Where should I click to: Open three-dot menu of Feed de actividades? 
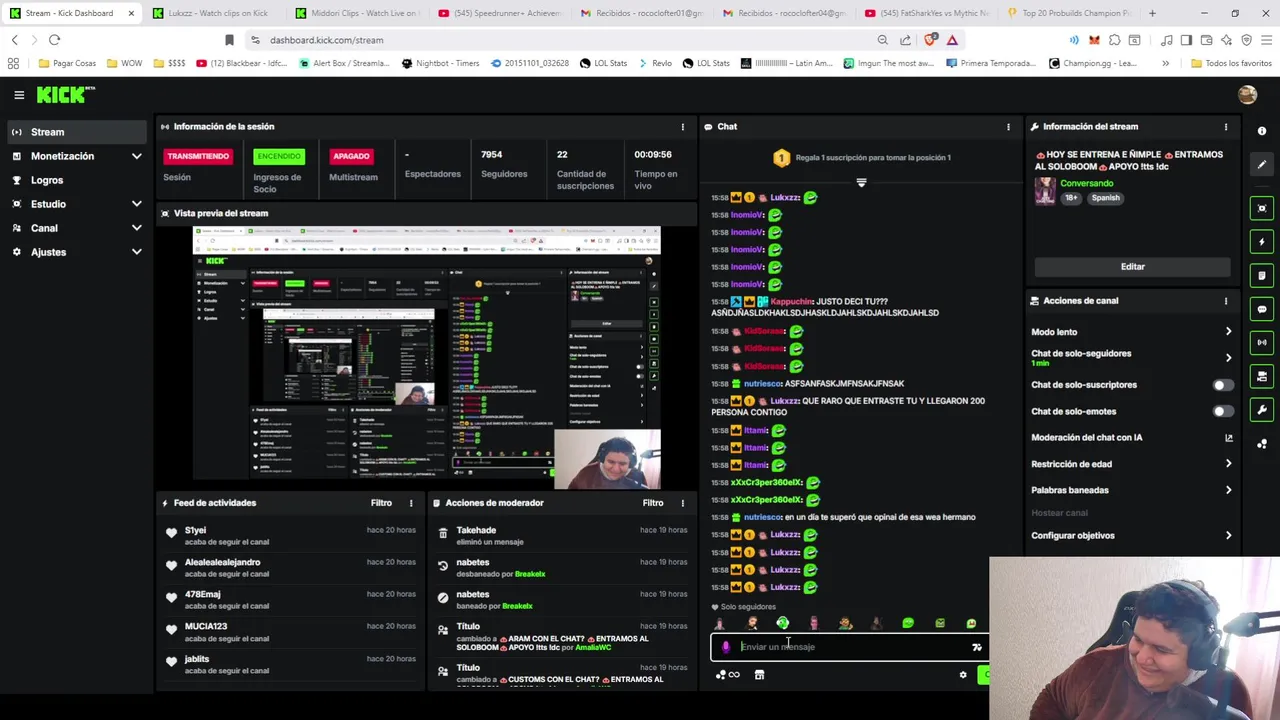click(411, 503)
